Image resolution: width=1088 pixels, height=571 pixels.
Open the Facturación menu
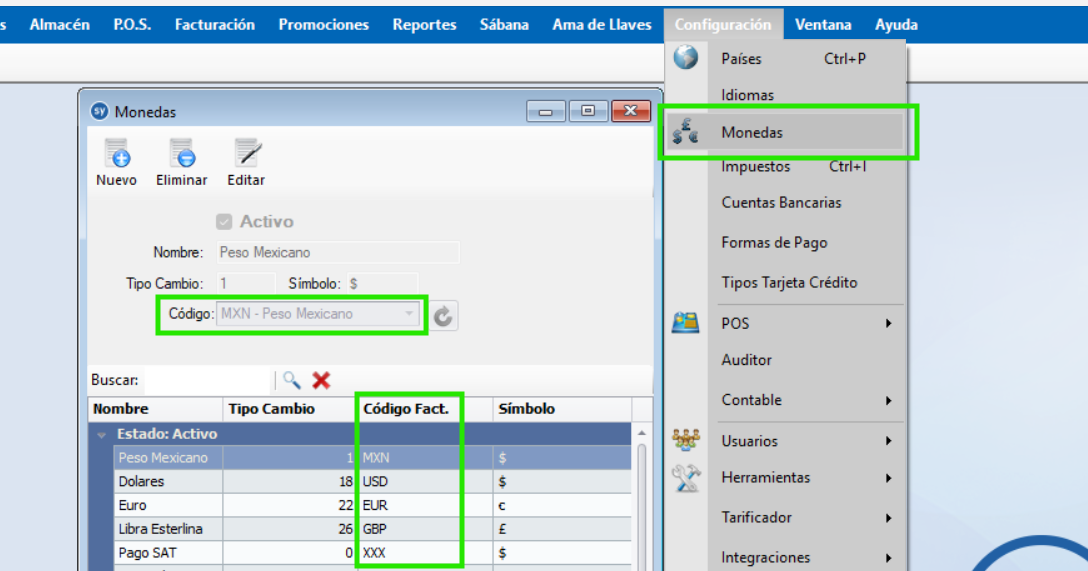214,24
